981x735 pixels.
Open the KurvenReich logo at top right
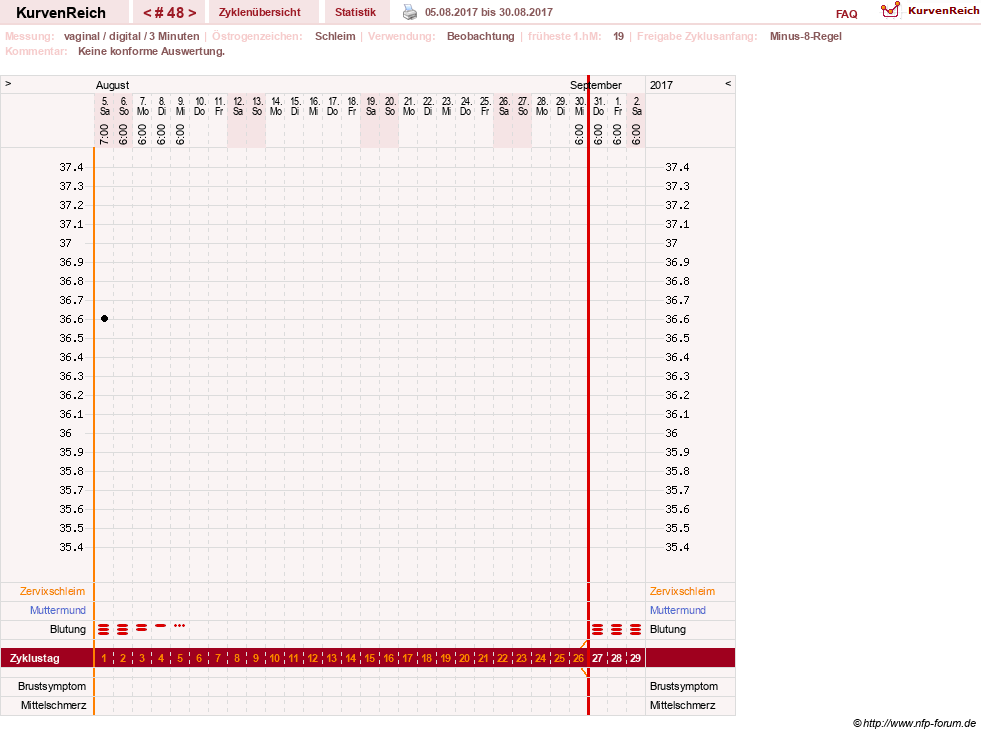pos(890,10)
